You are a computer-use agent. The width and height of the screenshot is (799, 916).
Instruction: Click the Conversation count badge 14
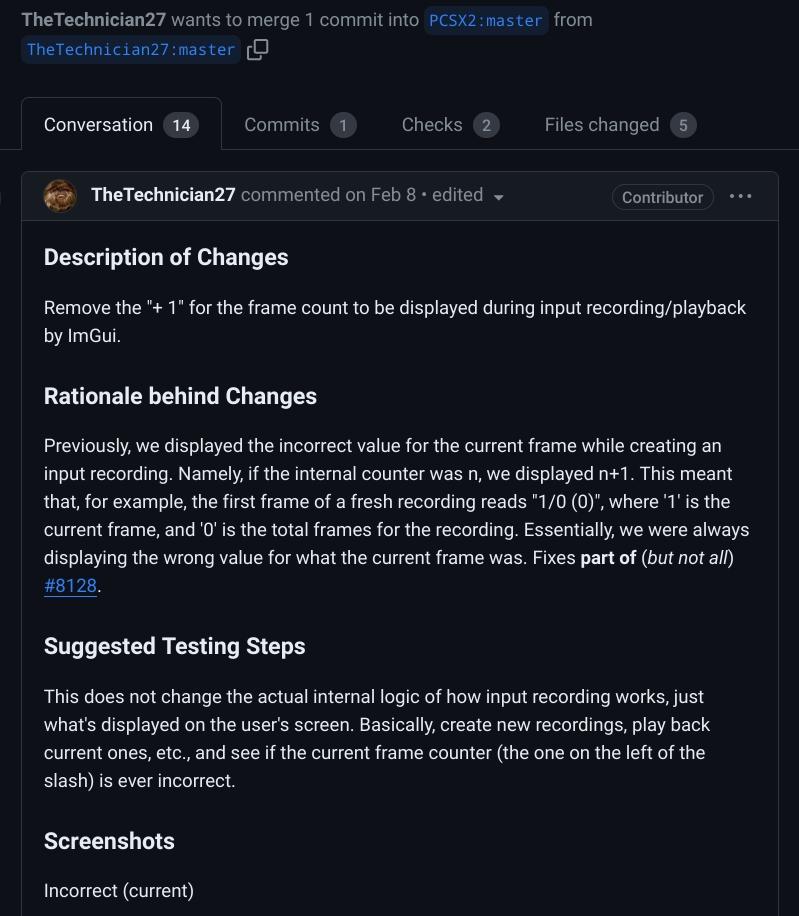click(181, 125)
